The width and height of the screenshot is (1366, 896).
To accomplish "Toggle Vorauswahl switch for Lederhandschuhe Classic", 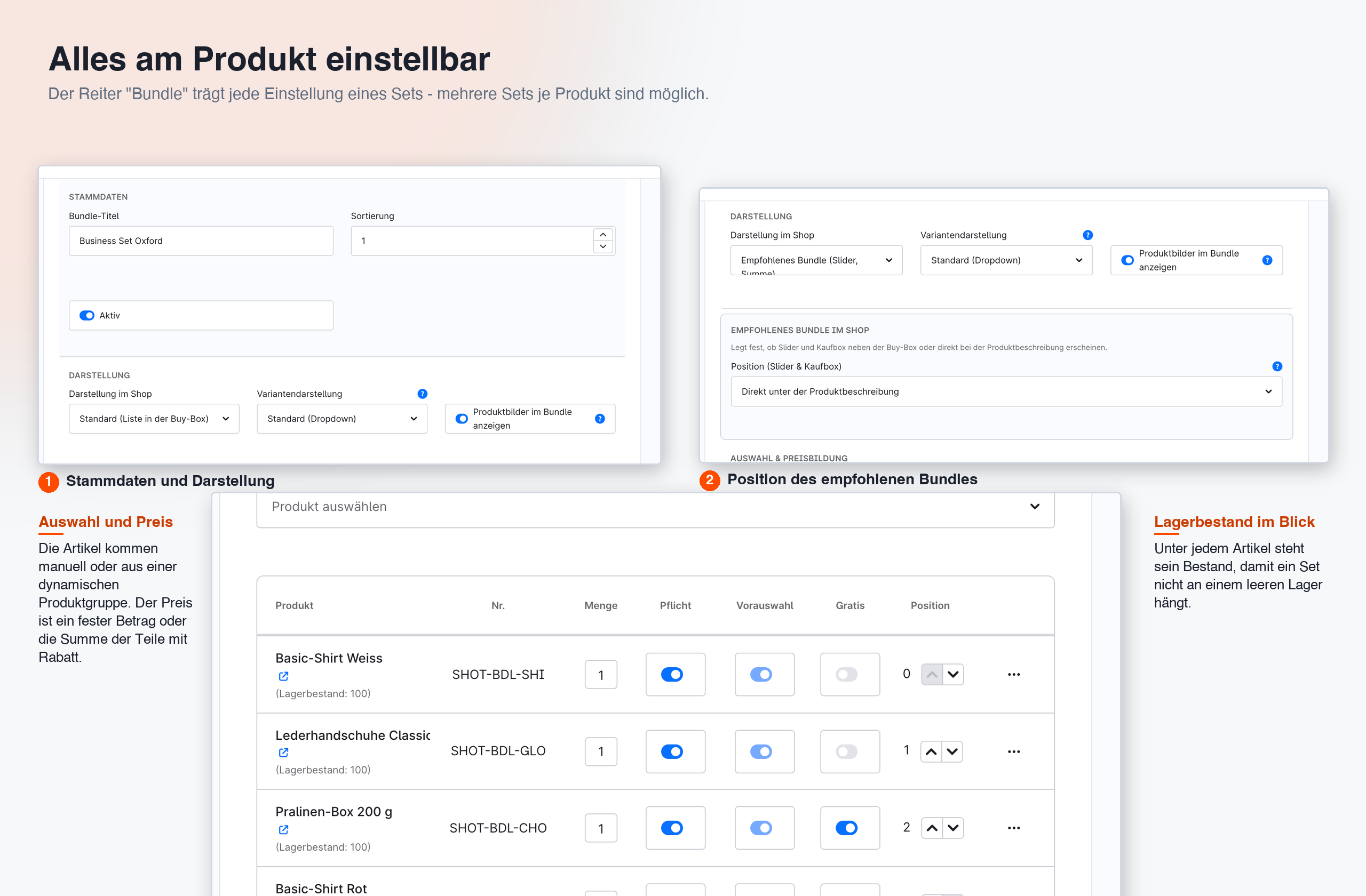I will coord(761,751).
